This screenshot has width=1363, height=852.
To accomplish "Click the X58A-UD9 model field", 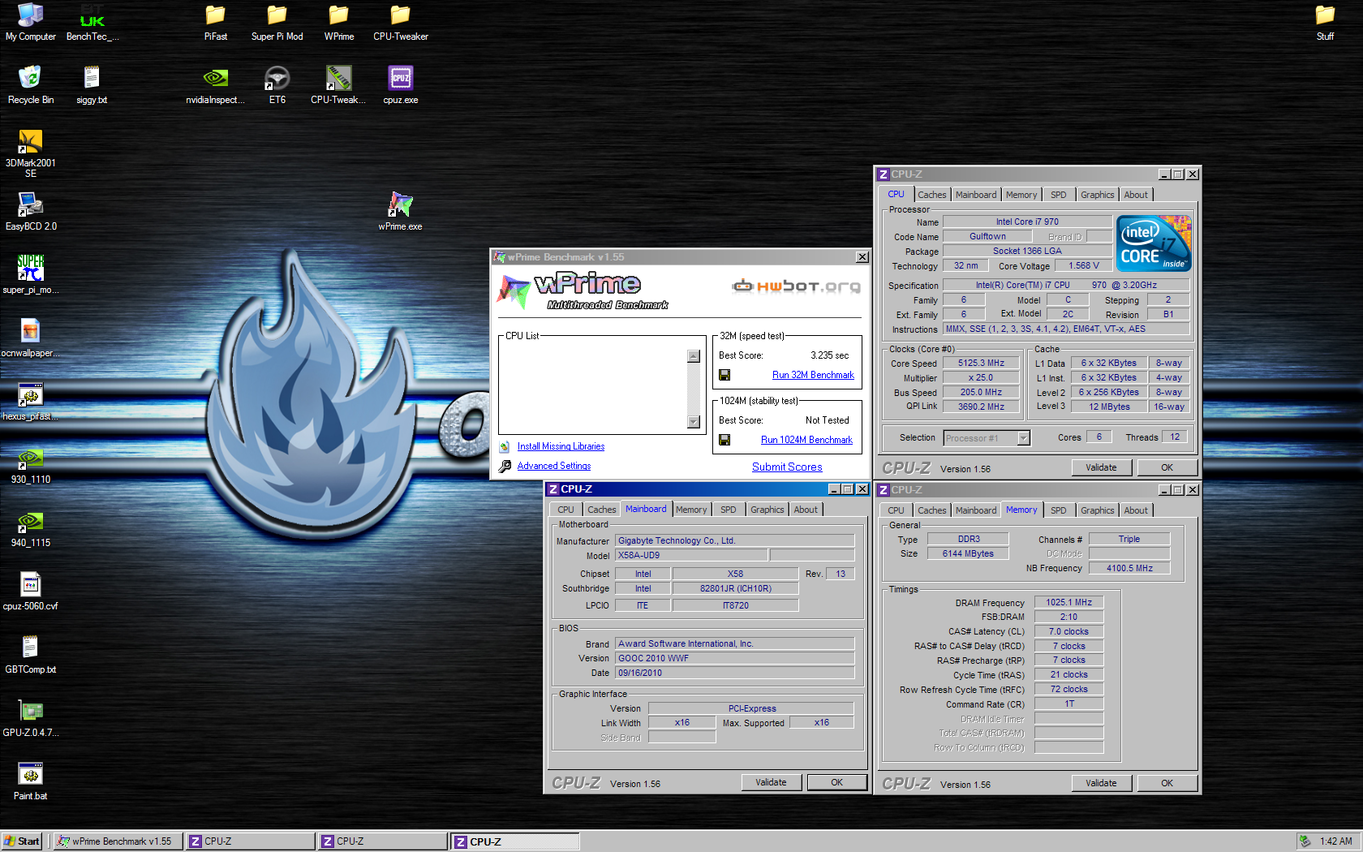I will point(690,555).
